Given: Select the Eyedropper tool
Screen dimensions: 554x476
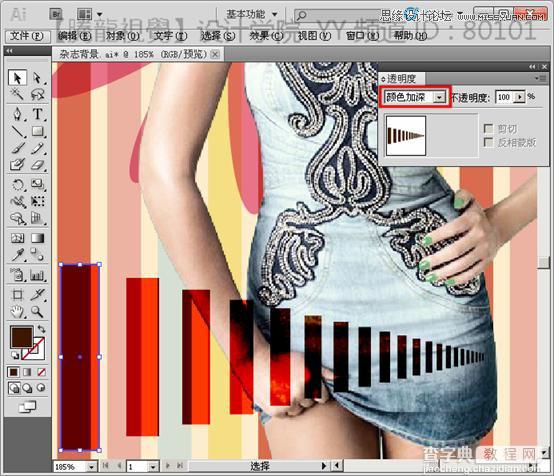Looking at the screenshot, I should pyautogui.click(x=17, y=254).
